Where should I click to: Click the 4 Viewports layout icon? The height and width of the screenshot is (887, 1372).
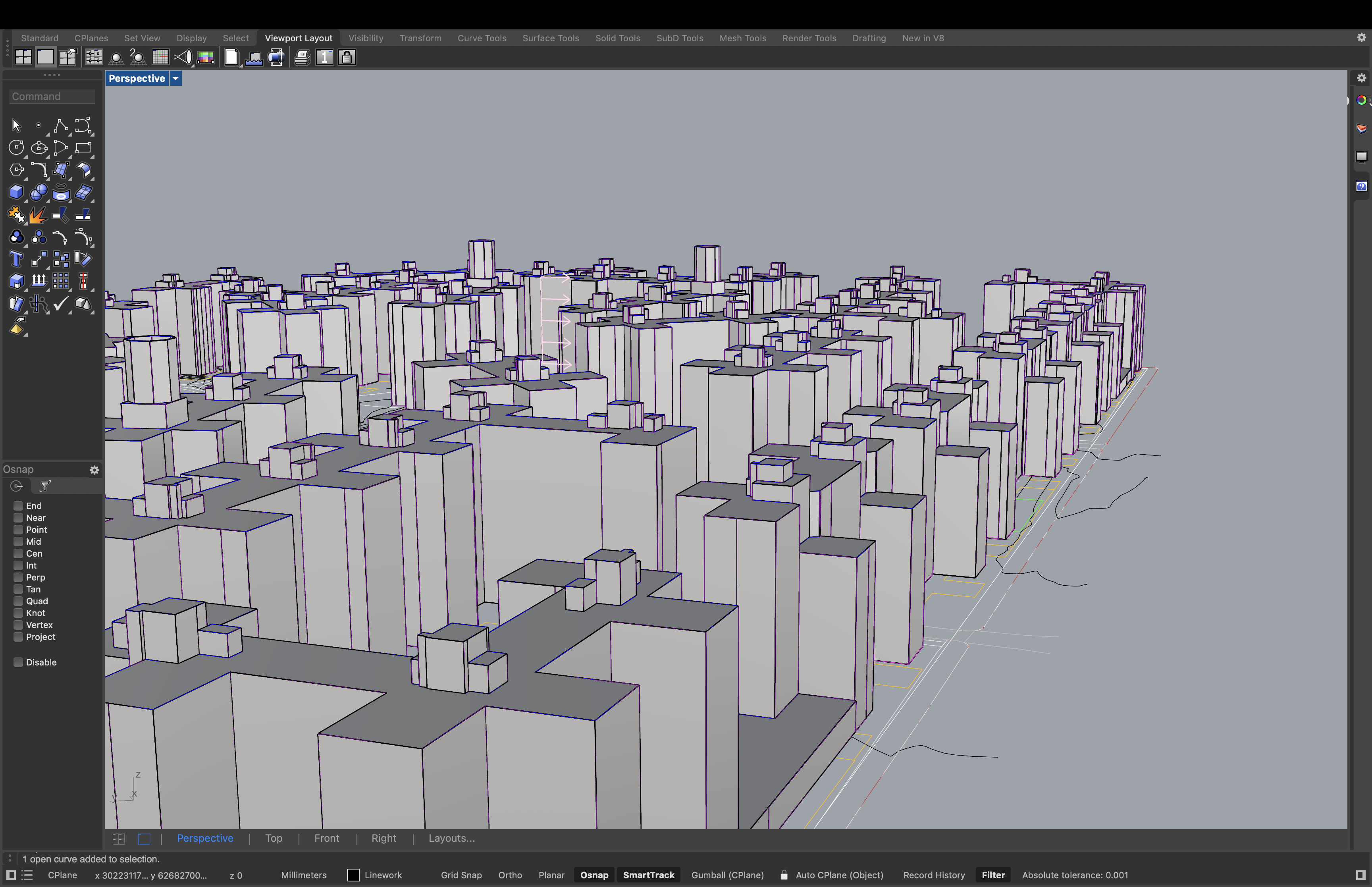23,57
